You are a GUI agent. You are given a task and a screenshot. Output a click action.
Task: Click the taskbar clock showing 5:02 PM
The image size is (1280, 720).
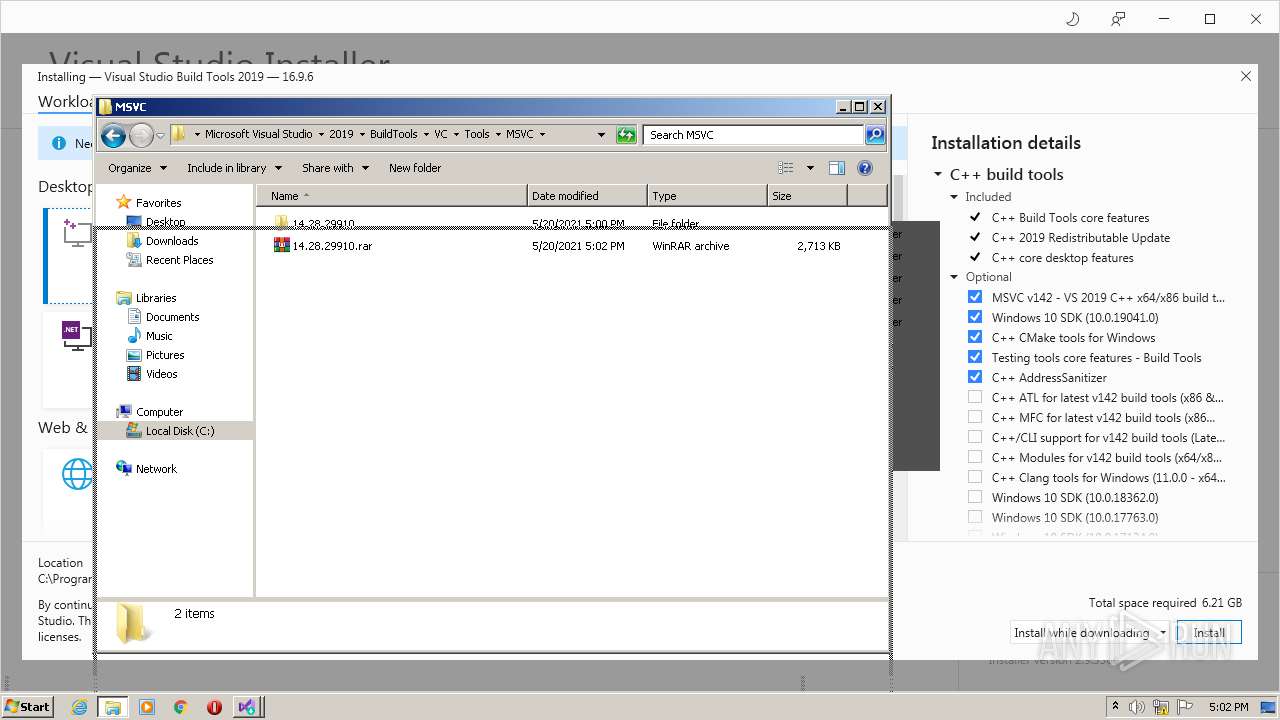pos(1228,707)
